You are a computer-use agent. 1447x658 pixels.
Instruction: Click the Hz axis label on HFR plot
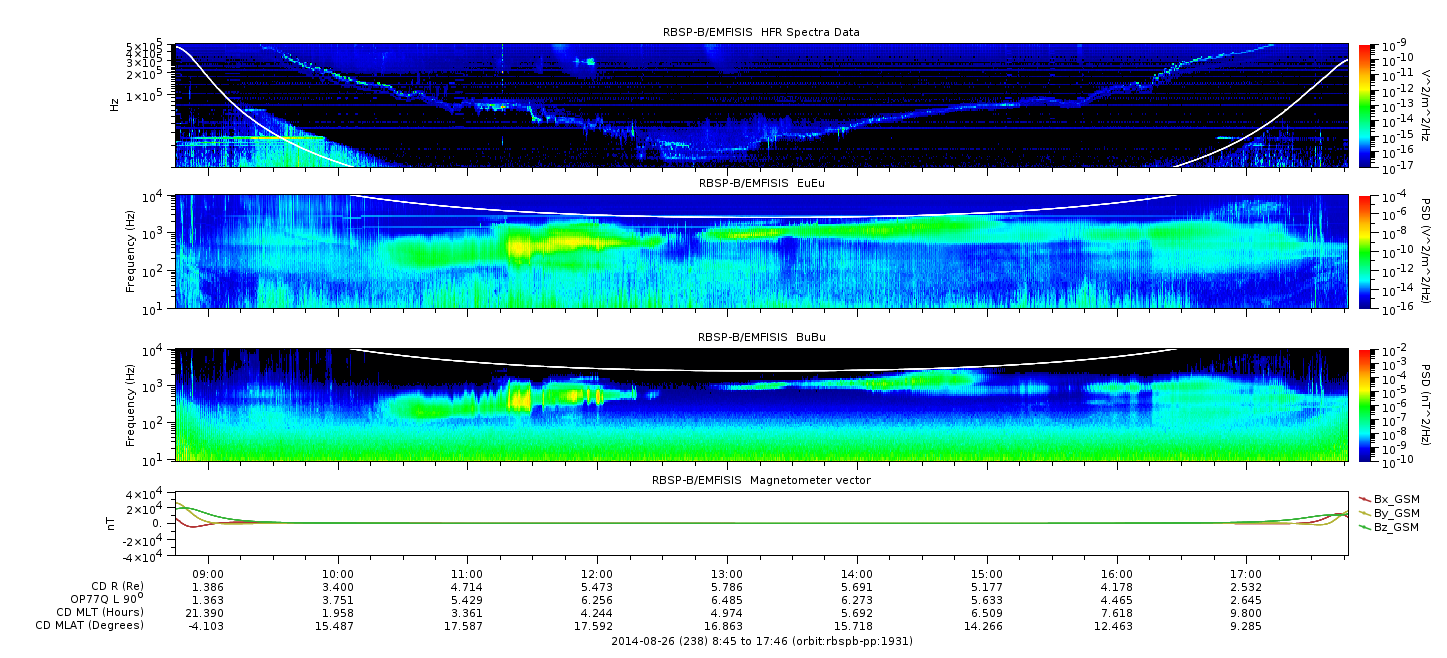point(115,105)
